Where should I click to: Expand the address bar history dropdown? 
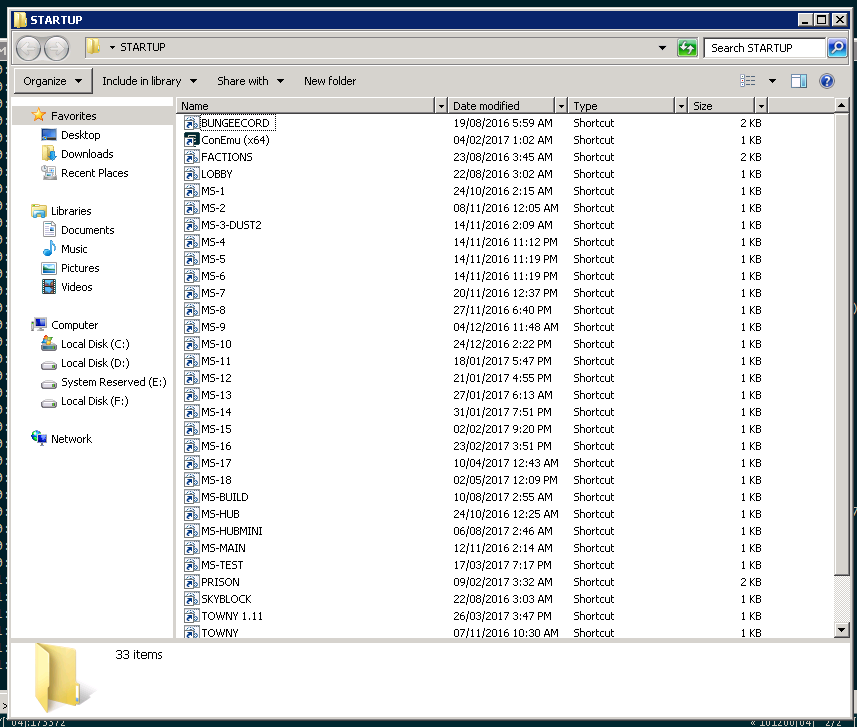coord(662,48)
